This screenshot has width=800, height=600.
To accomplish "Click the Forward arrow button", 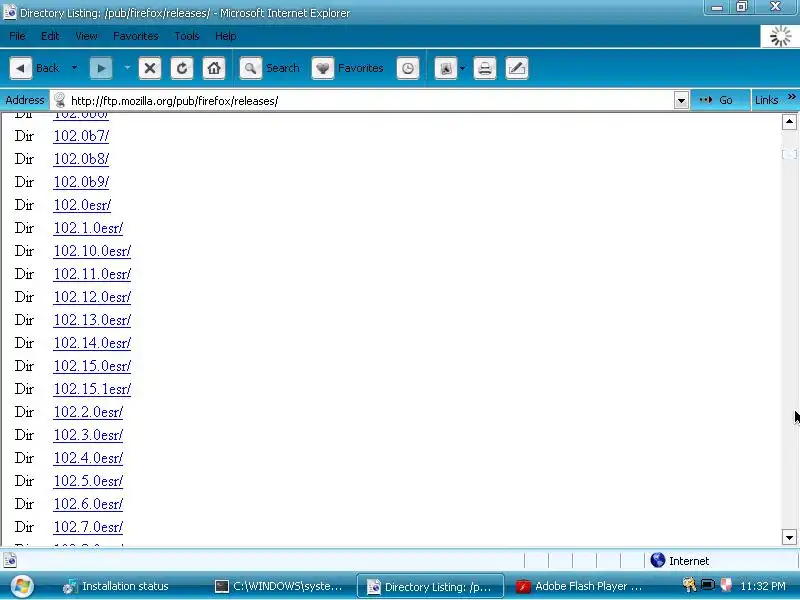I will (x=101, y=68).
